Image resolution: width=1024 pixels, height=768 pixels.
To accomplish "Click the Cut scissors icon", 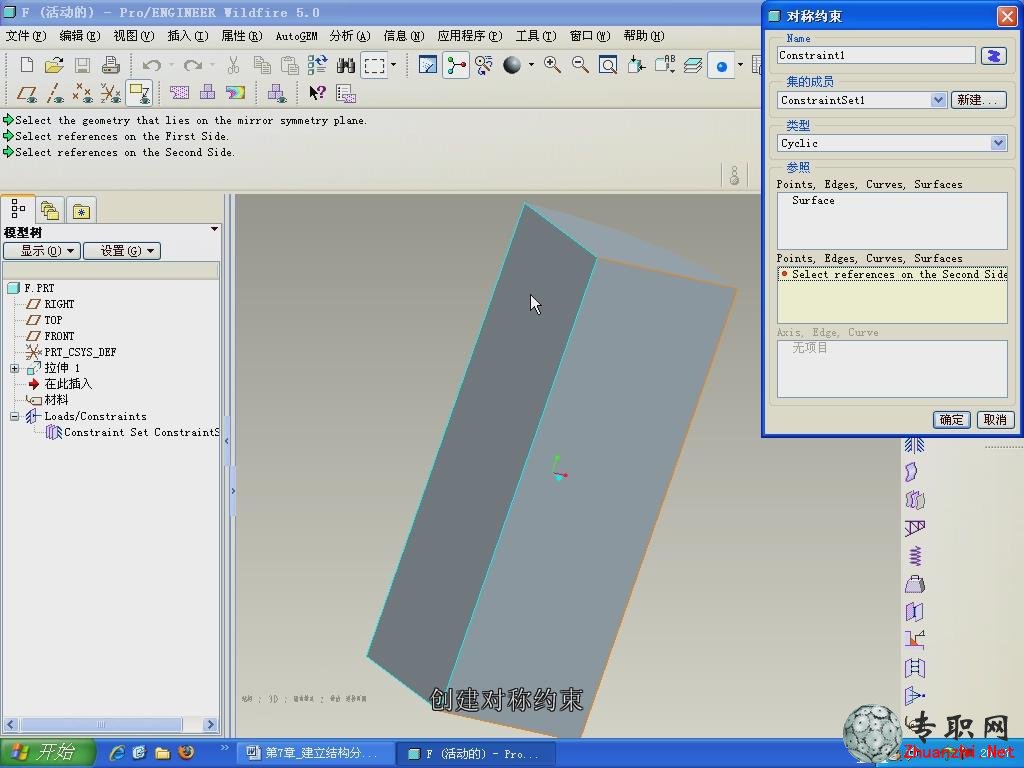I will point(233,65).
